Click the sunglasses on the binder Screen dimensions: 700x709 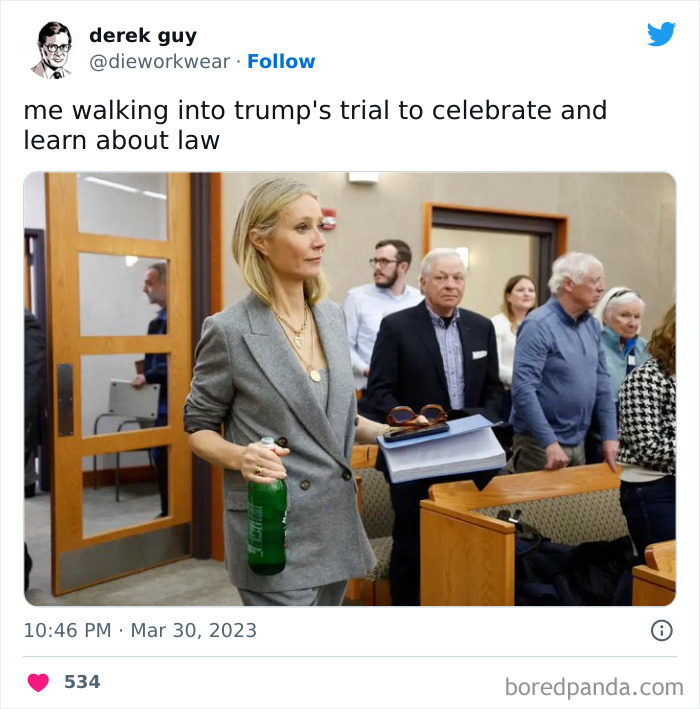(x=416, y=415)
